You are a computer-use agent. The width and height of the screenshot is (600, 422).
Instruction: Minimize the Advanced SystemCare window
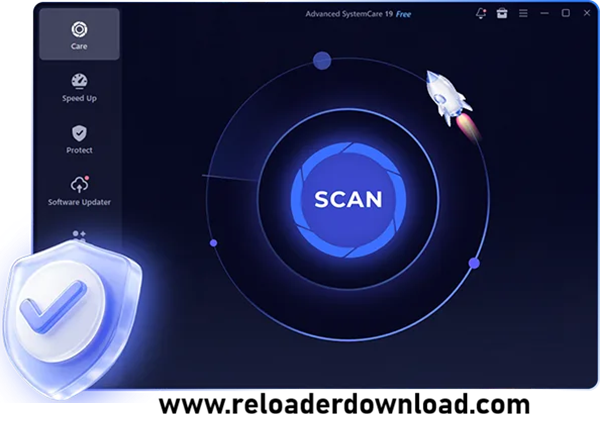tap(544, 13)
